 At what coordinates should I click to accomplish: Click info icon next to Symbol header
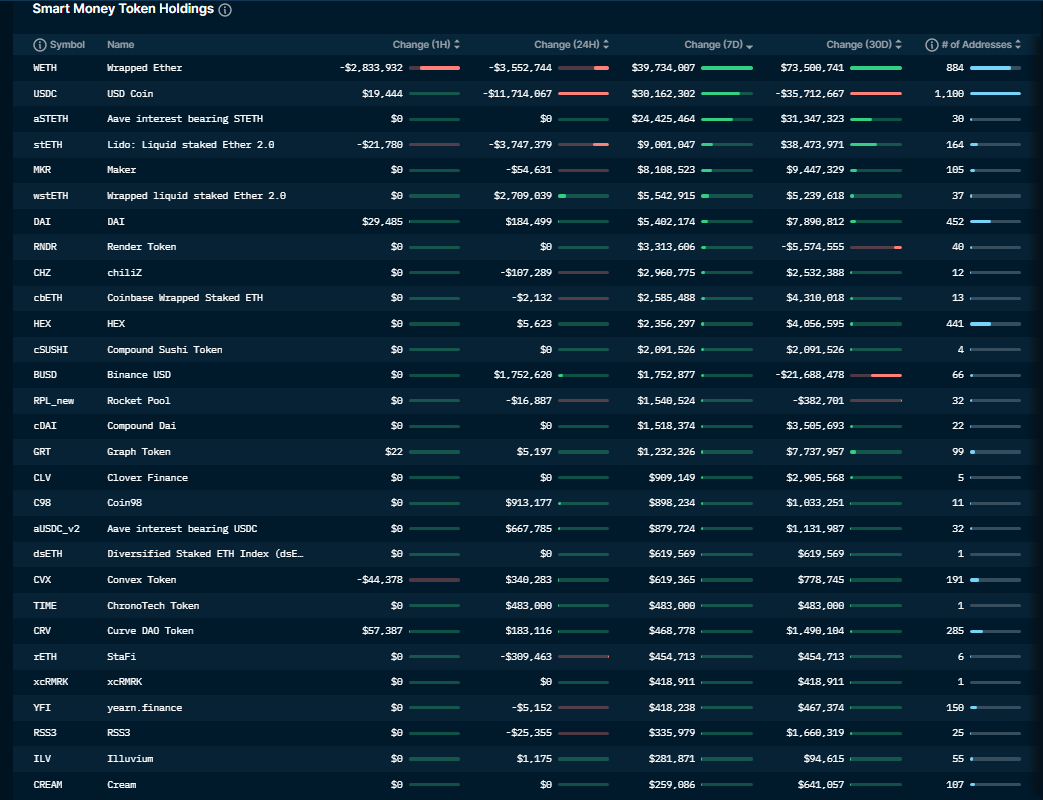tap(40, 45)
